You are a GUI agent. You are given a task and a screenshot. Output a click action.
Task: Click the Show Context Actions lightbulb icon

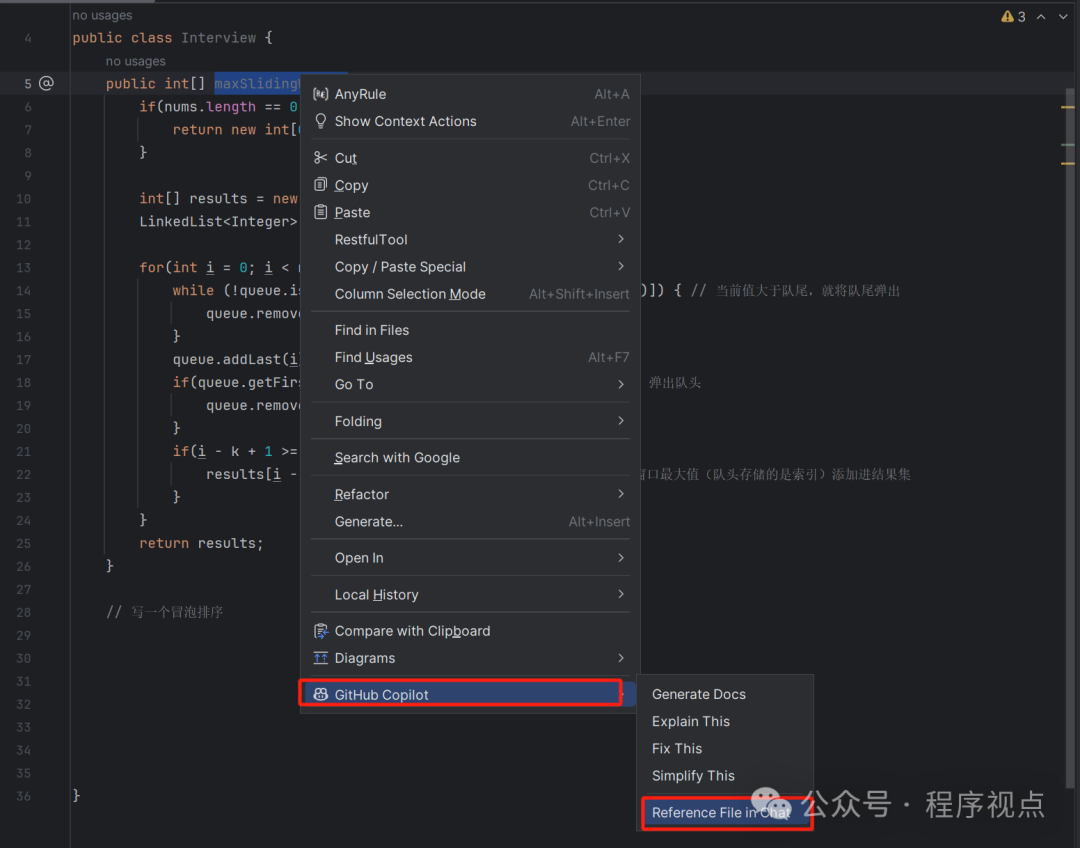pos(320,121)
